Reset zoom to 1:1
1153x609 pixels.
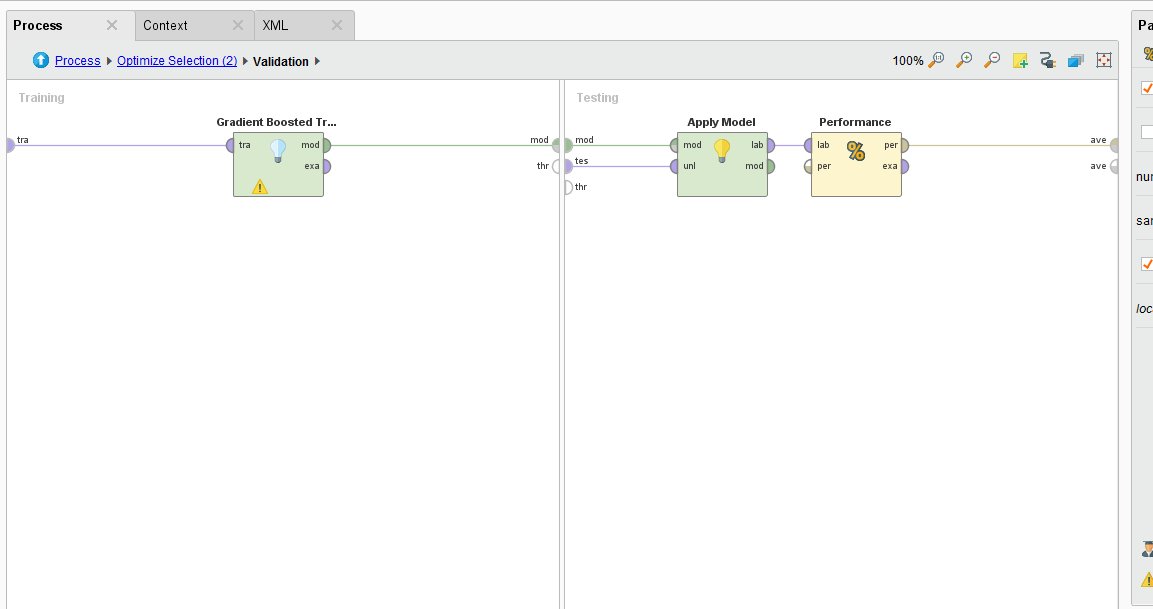936,60
